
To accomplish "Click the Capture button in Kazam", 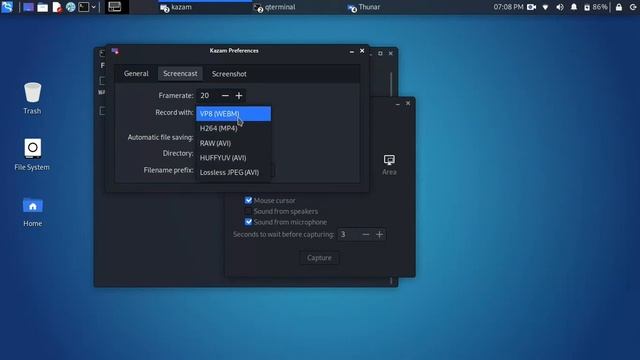I will coord(319,258).
